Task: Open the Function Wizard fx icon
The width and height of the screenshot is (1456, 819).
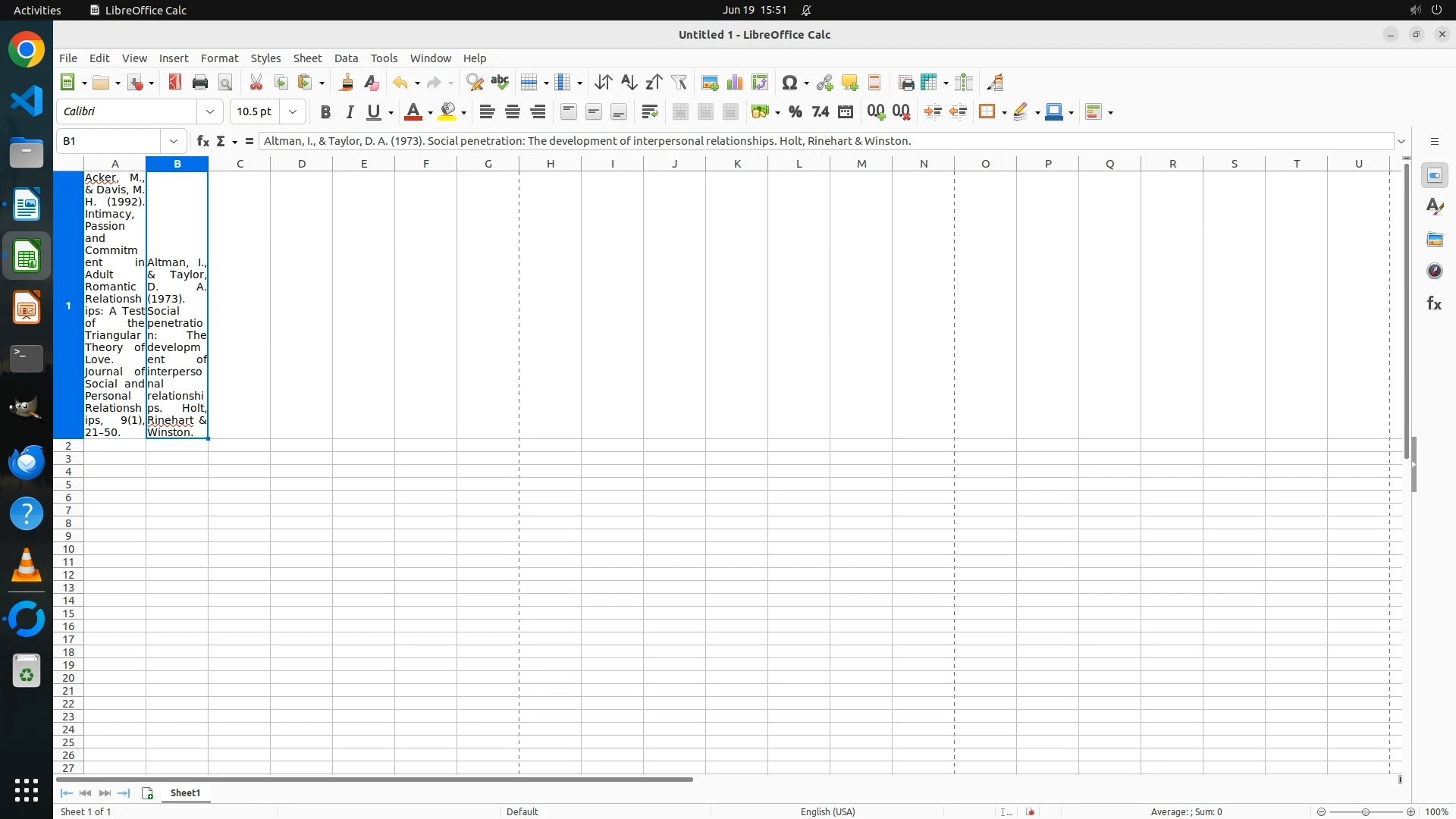Action: (202, 141)
